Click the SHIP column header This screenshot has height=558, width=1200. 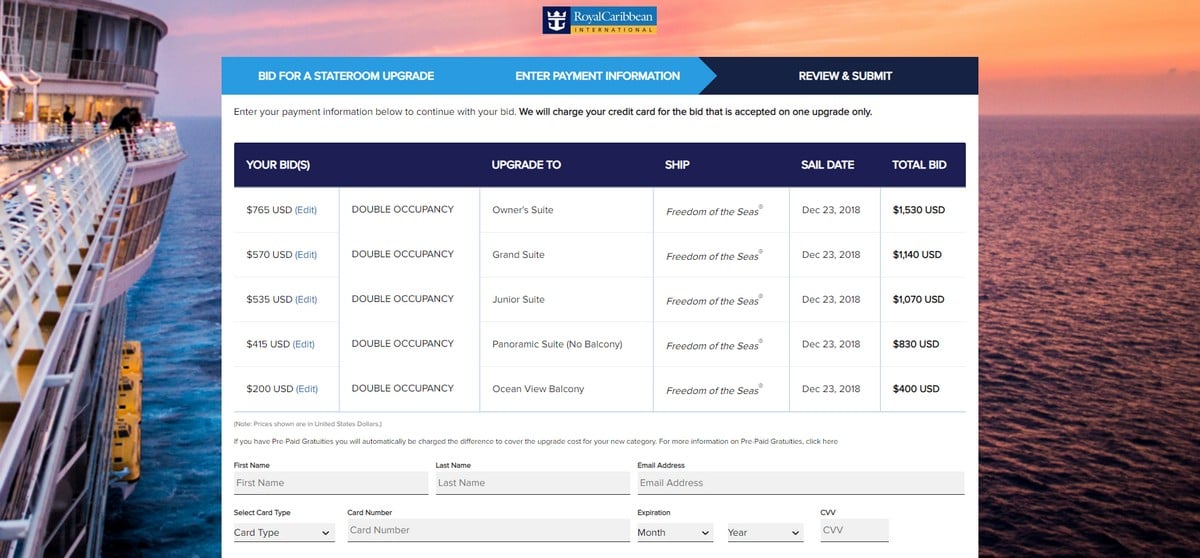[x=677, y=165]
